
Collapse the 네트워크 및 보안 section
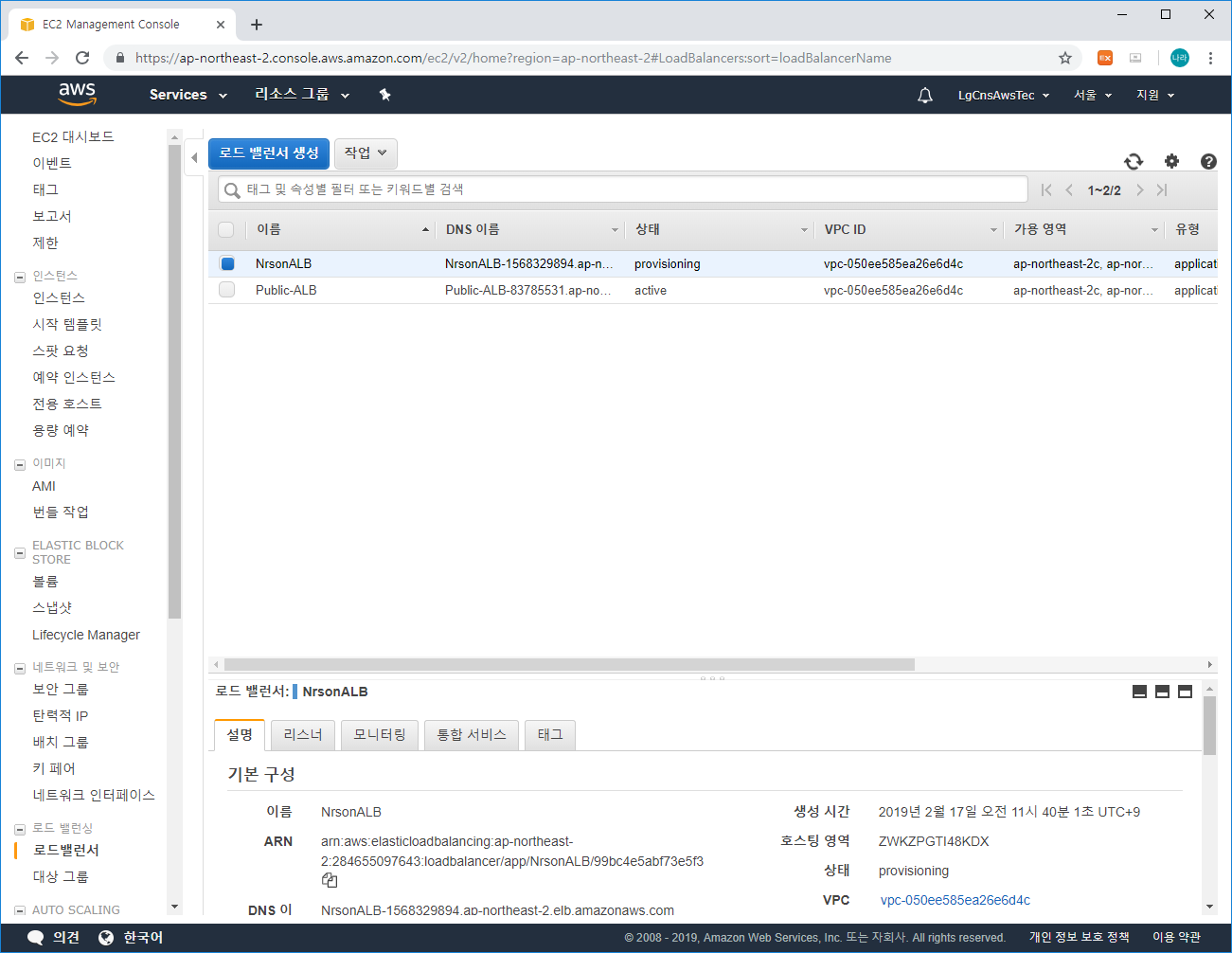point(20,669)
